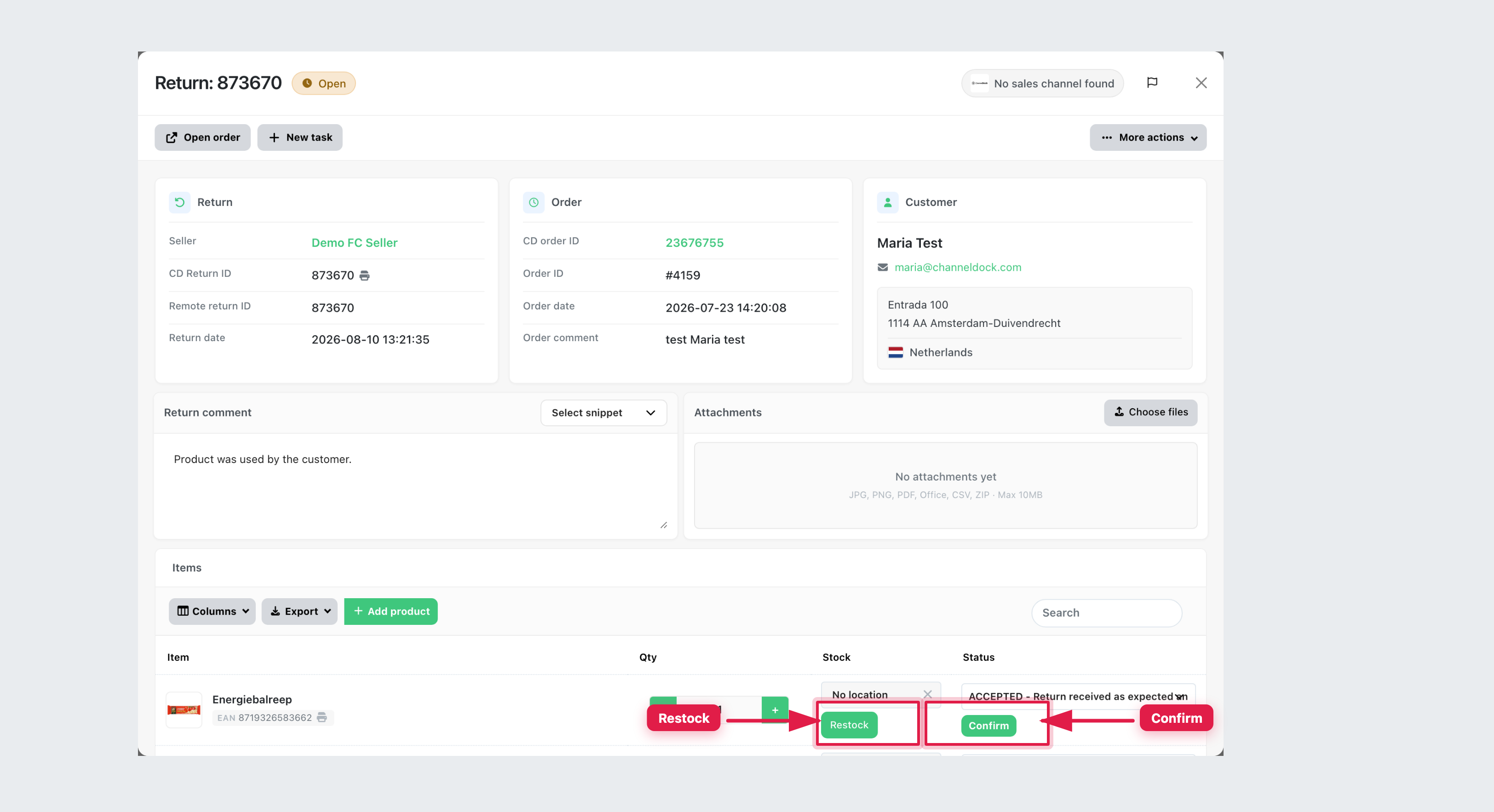This screenshot has height=812, width=1494.
Task: Sort by the Item column header
Action: tap(178, 657)
